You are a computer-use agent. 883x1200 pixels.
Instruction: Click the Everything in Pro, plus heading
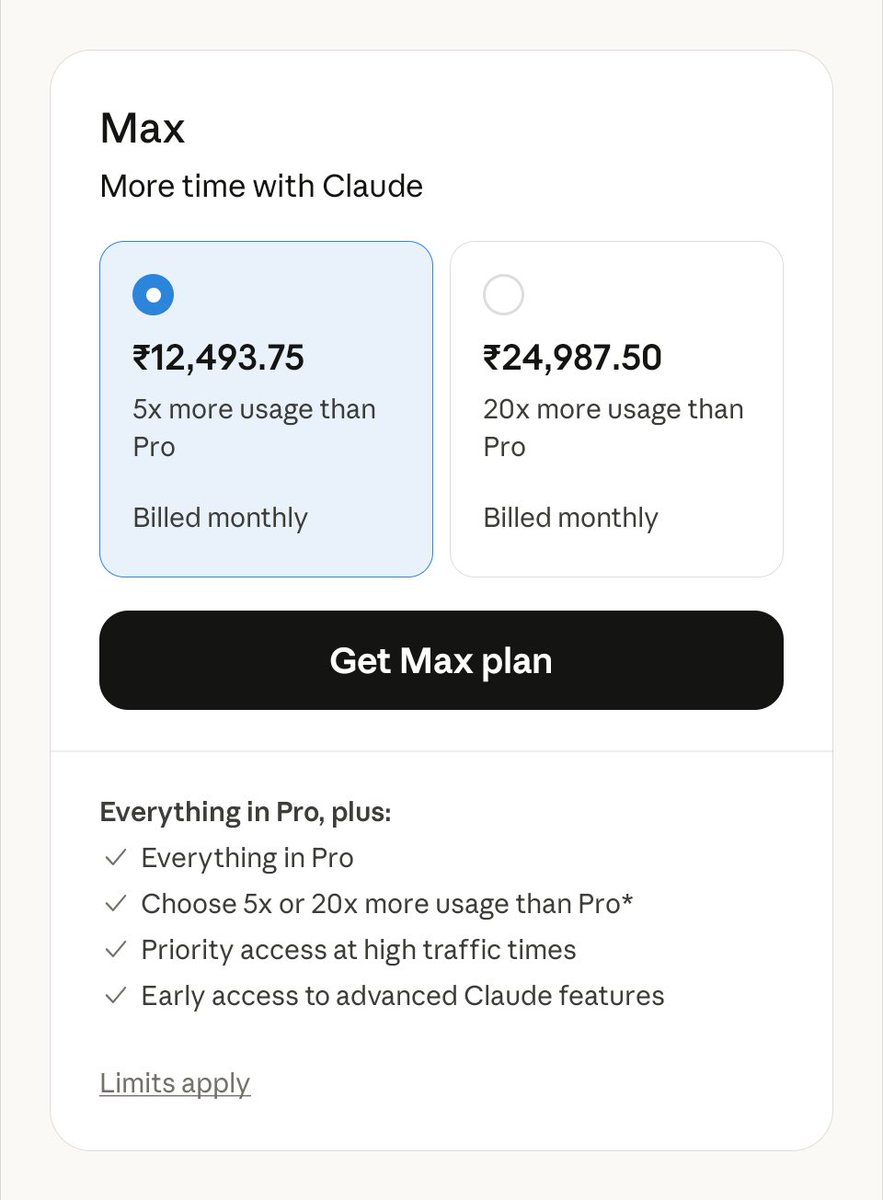click(x=245, y=812)
